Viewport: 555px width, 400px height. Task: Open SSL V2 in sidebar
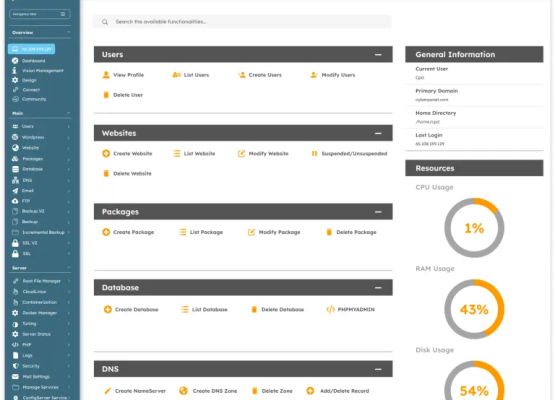[40, 243]
